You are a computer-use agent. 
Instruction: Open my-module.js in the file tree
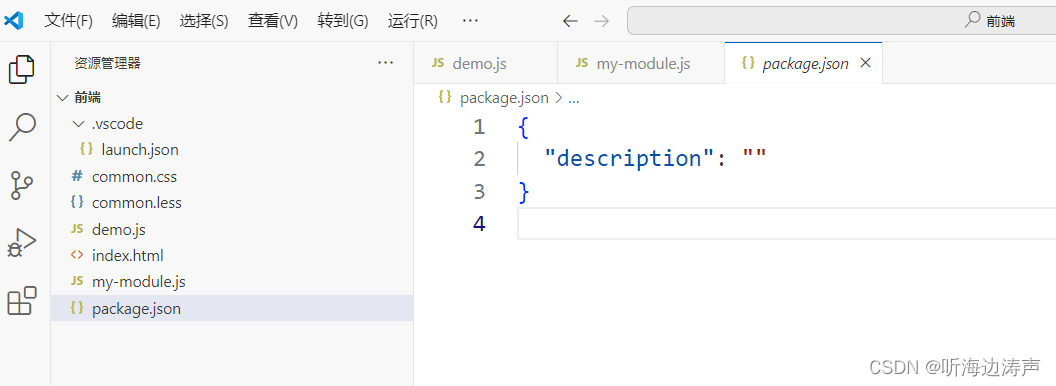tap(232, 282)
